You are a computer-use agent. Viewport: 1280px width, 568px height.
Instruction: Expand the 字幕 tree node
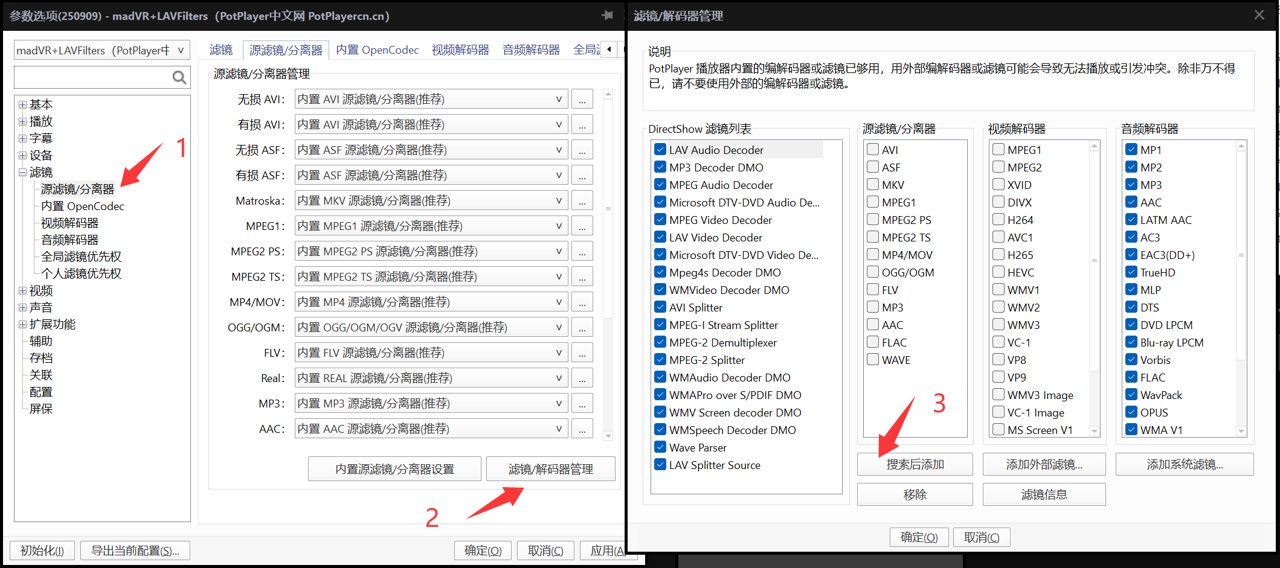tap(23, 139)
